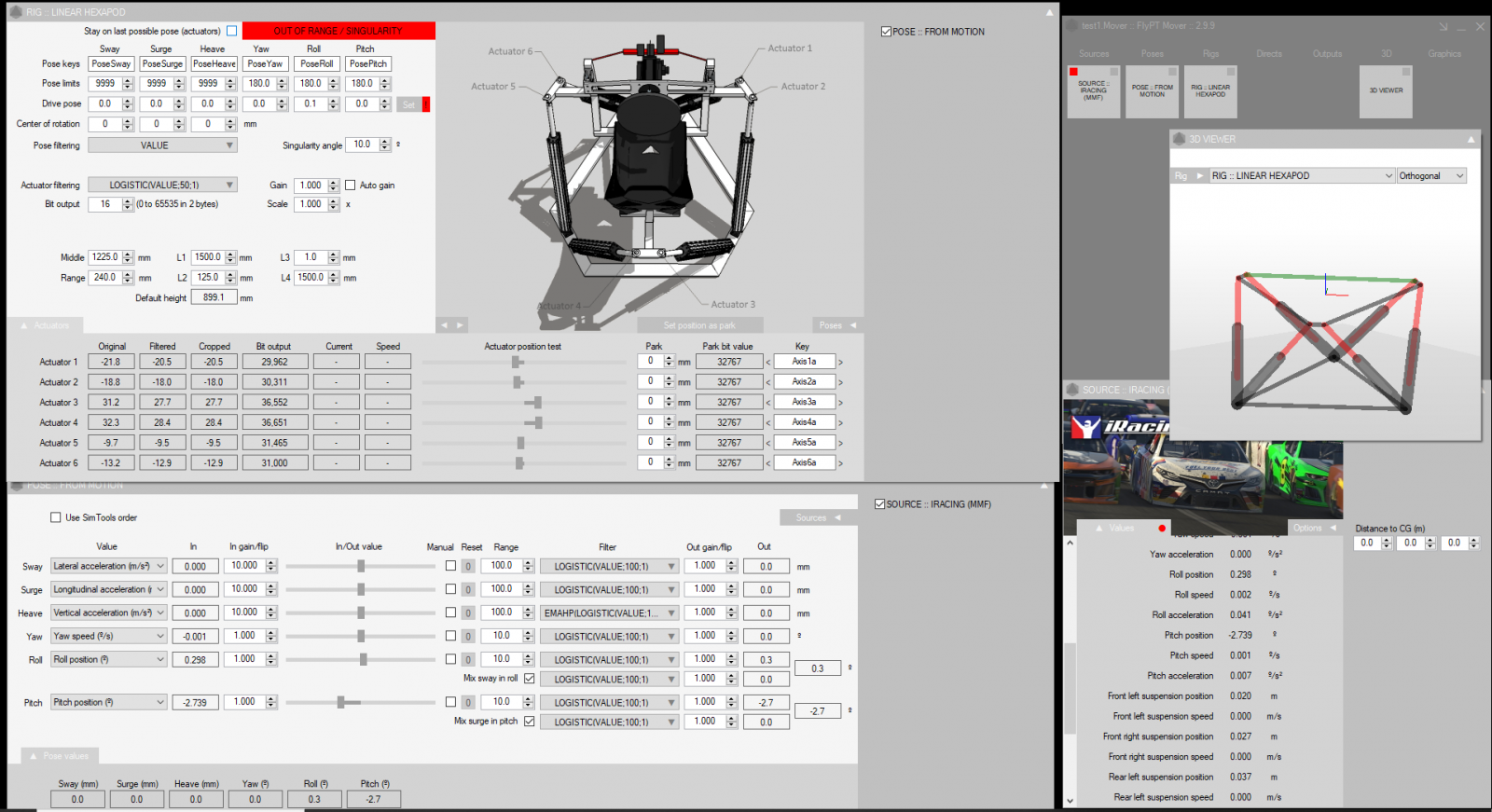Enable Stay on last possible pose checkbox
Viewport: 1492px width, 812px height.
coord(232,32)
